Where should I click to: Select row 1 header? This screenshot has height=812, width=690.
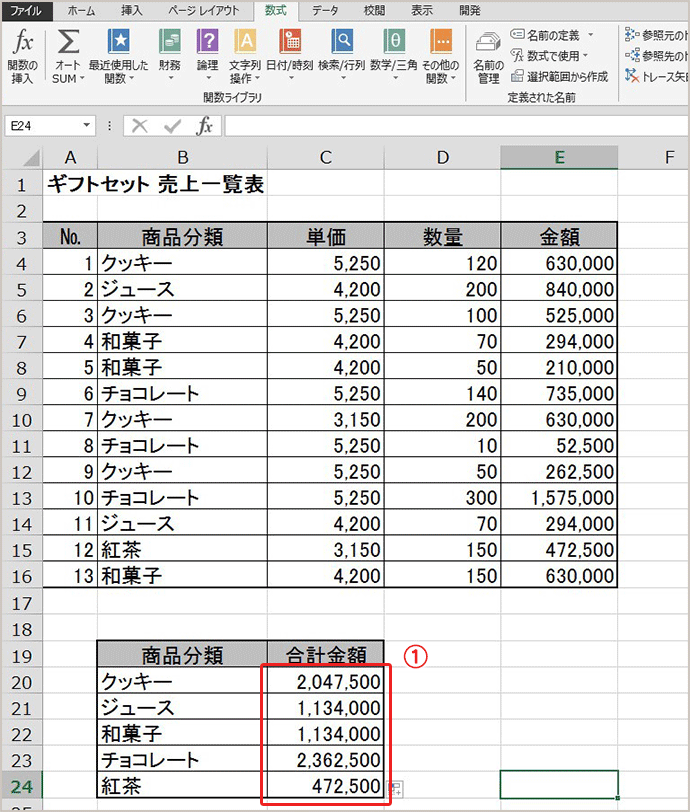pos(22,184)
